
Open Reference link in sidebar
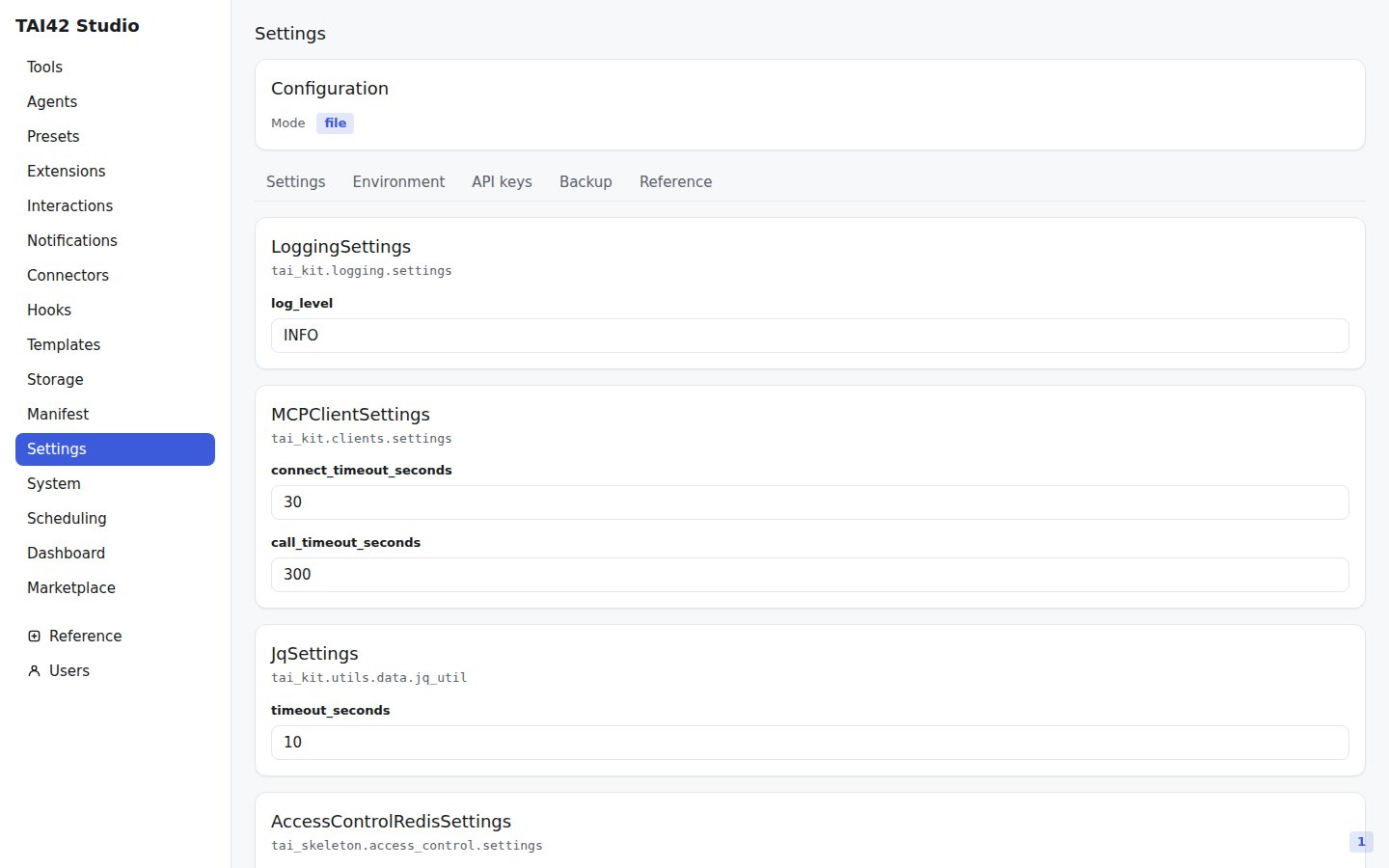[115, 637]
